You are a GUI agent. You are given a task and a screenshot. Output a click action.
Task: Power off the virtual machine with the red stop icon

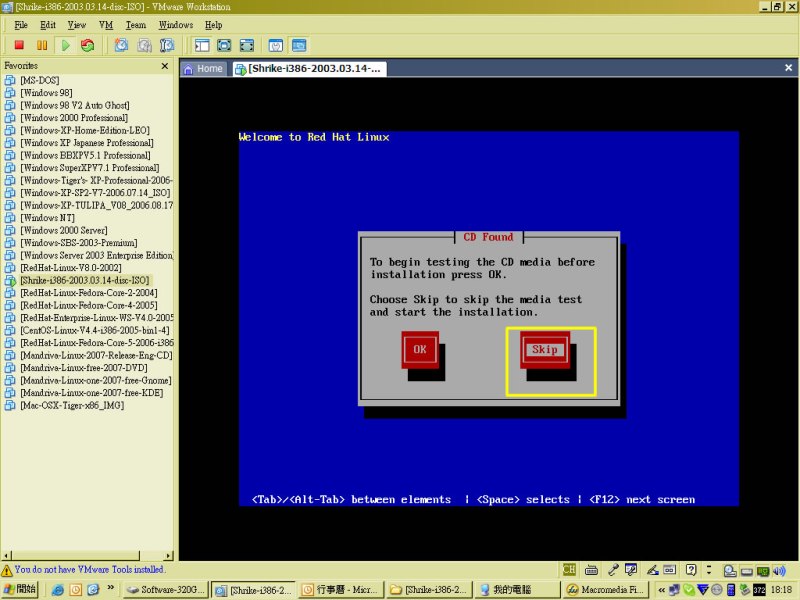pyautogui.click(x=19, y=45)
